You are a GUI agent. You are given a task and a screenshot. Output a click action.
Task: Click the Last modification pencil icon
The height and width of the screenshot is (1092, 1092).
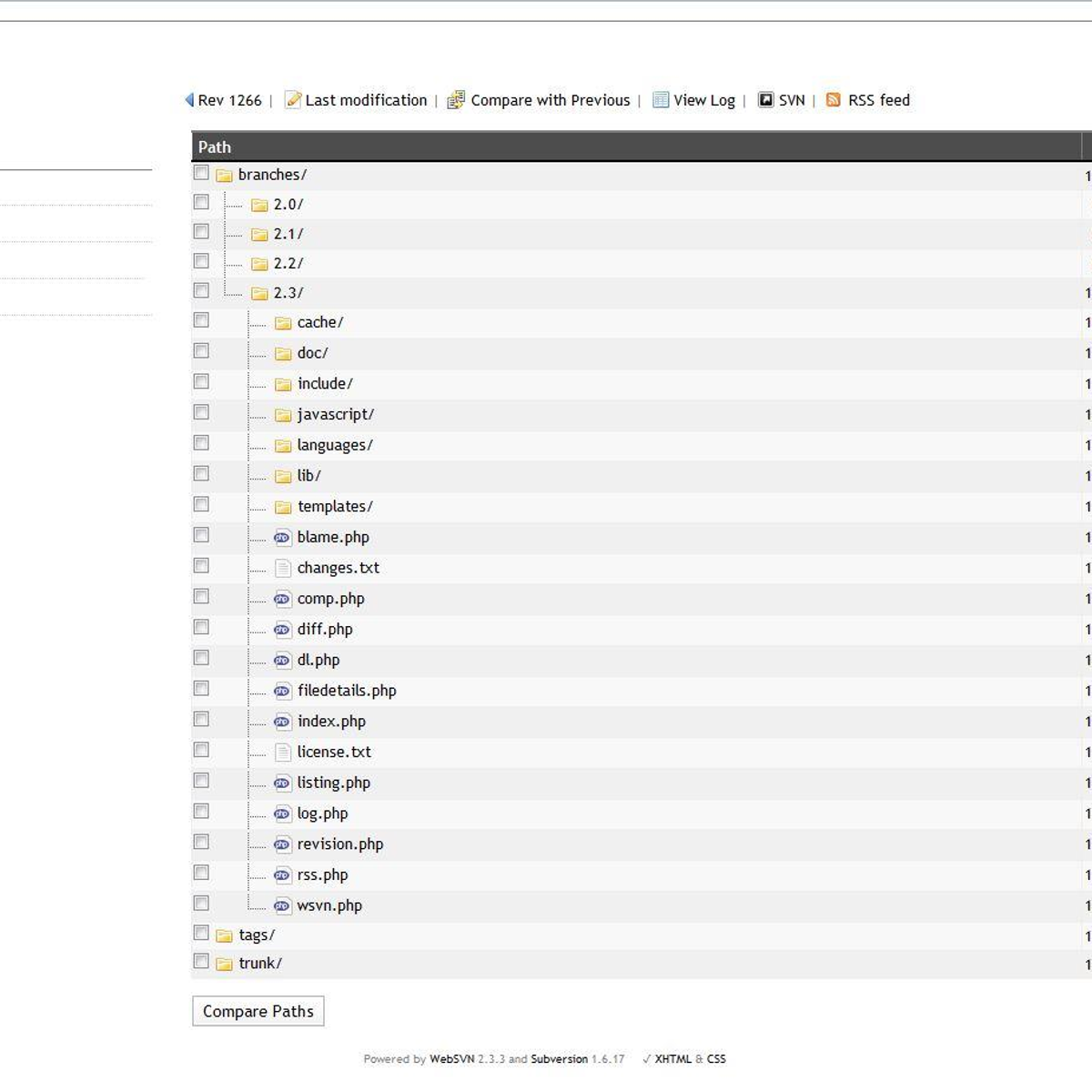[x=292, y=100]
